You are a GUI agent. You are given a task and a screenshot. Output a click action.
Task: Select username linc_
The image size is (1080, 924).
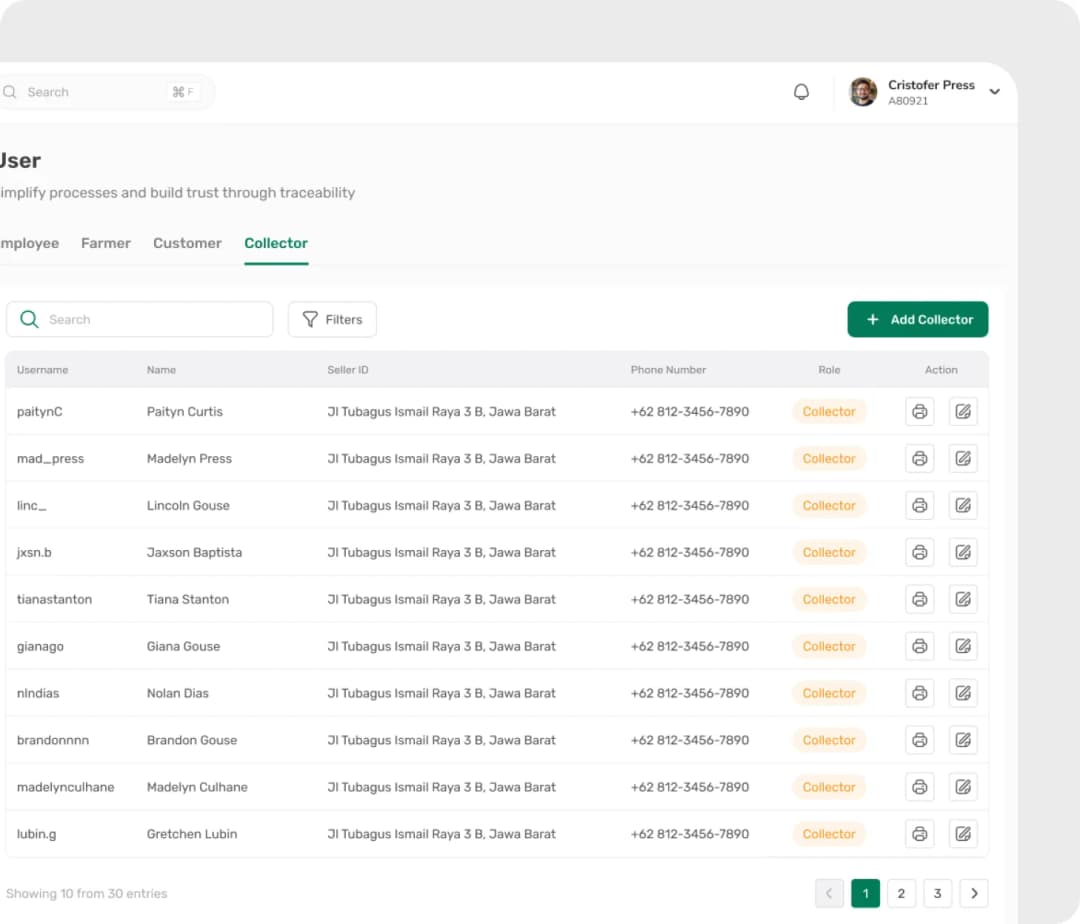[32, 505]
